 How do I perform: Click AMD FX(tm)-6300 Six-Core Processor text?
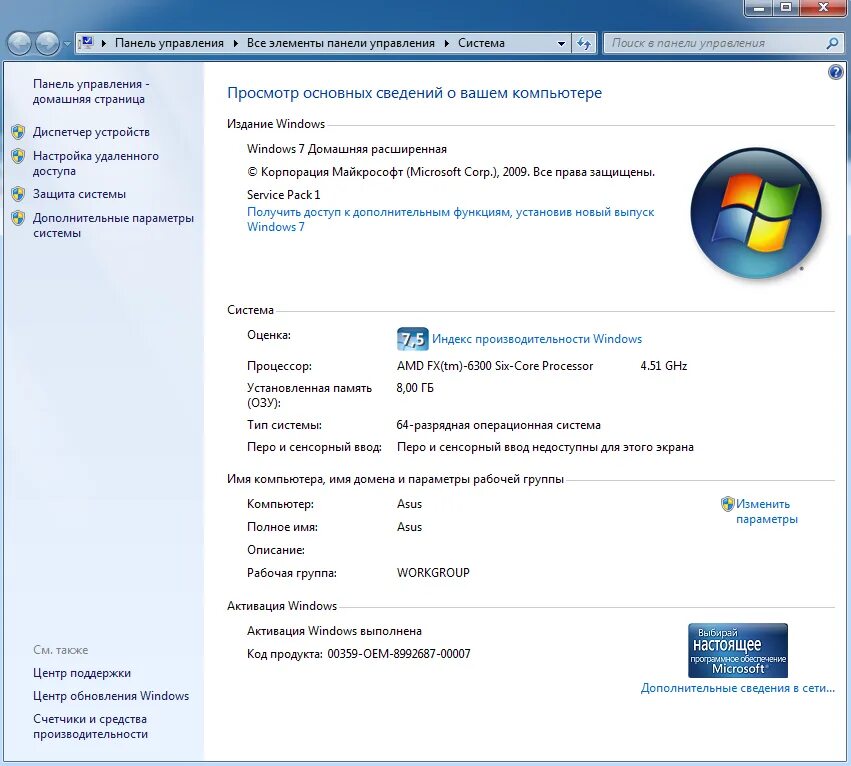click(495, 366)
